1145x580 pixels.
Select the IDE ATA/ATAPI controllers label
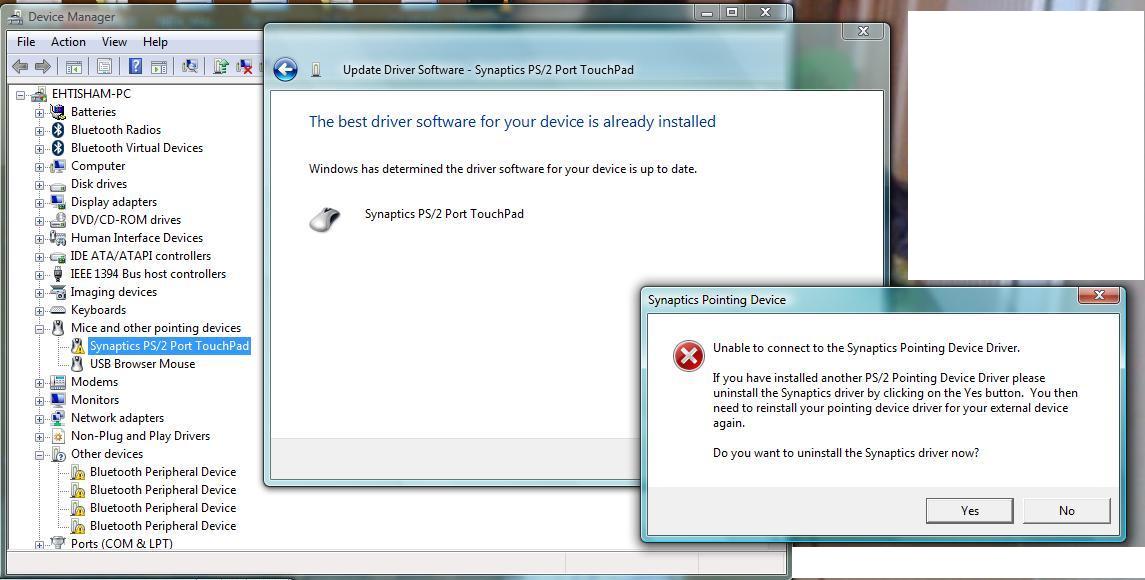[141, 256]
